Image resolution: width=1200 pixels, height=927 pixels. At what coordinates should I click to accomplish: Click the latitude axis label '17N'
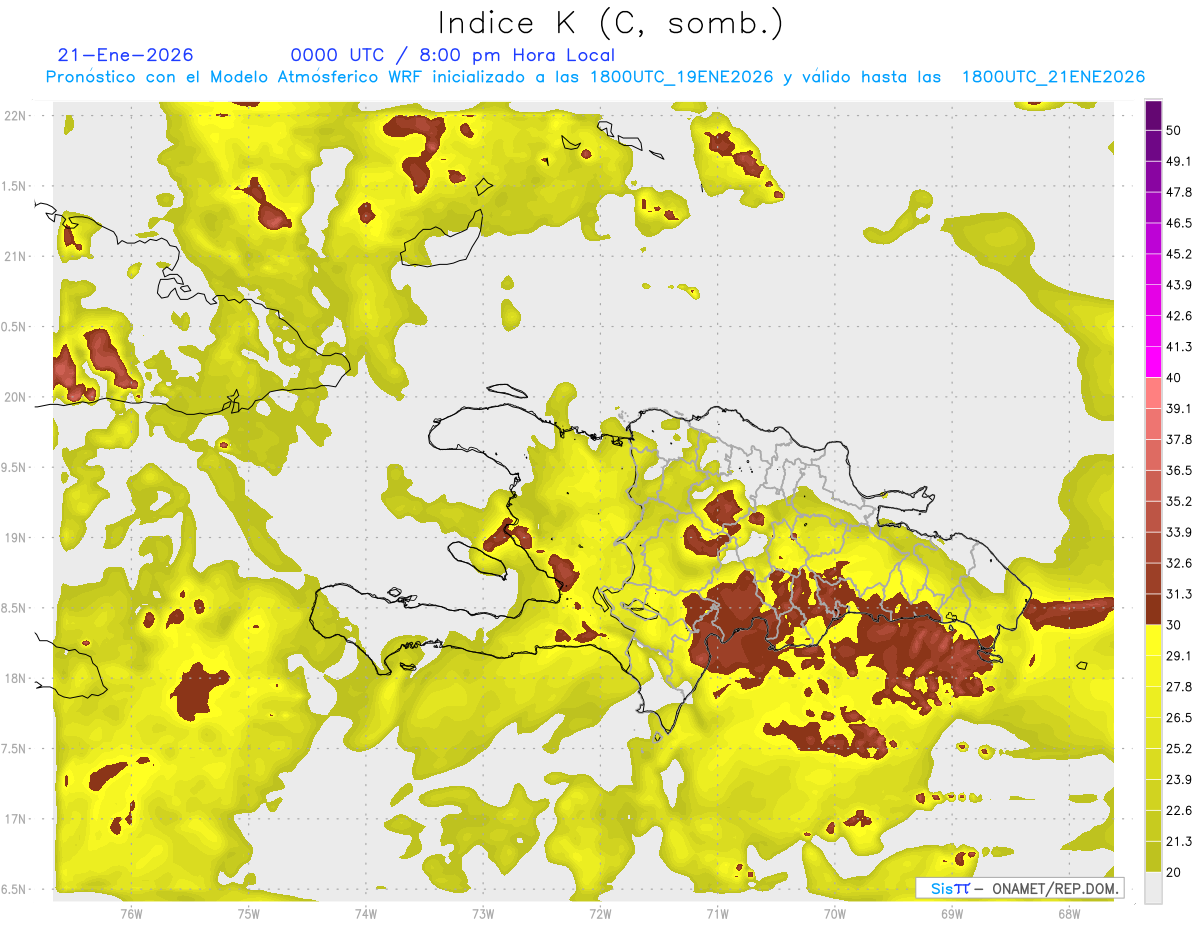click(x=15, y=820)
